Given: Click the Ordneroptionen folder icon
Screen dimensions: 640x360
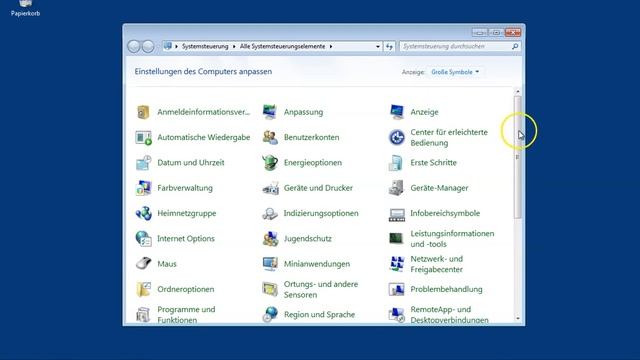Looking at the screenshot, I should [x=143, y=289].
